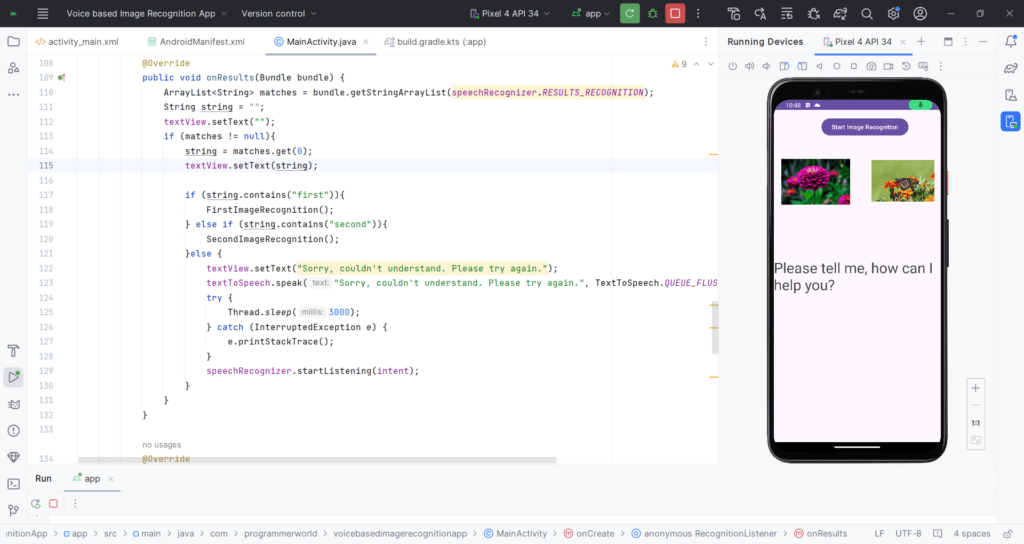Open the app run configuration dropdown

coord(591,13)
